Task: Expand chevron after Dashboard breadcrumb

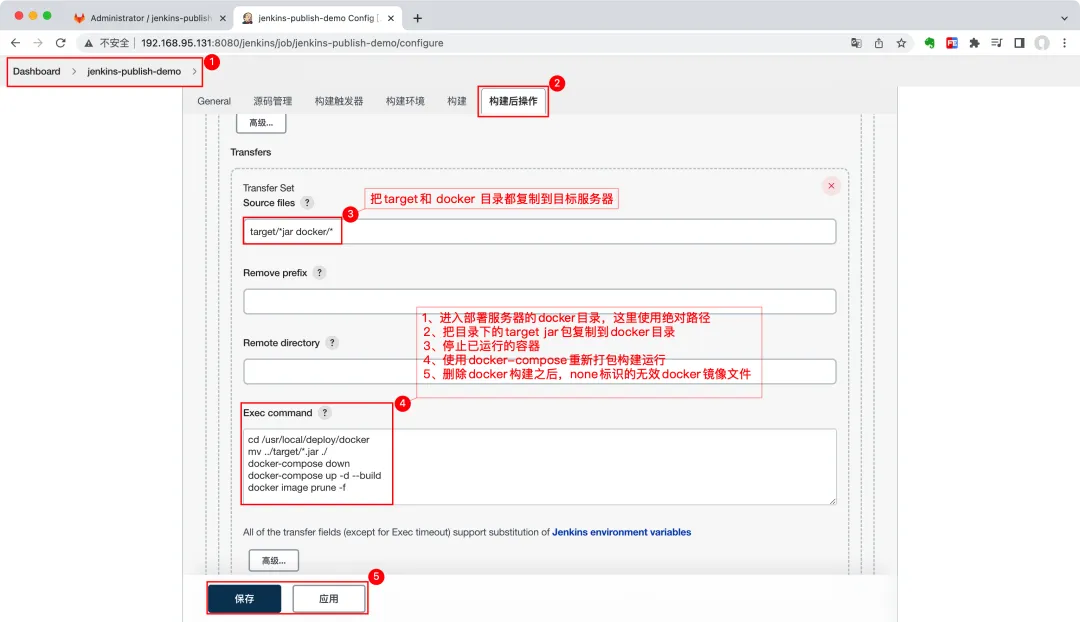Action: tap(74, 72)
